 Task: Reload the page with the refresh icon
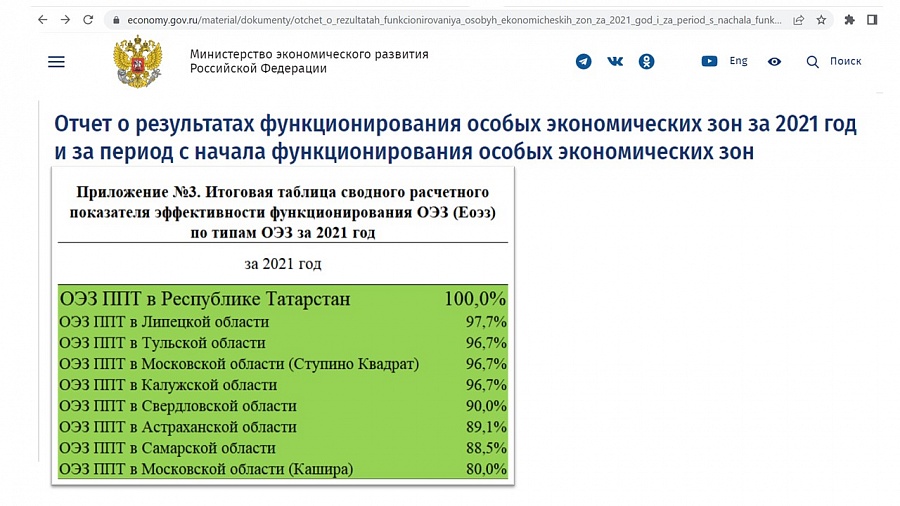click(88, 20)
